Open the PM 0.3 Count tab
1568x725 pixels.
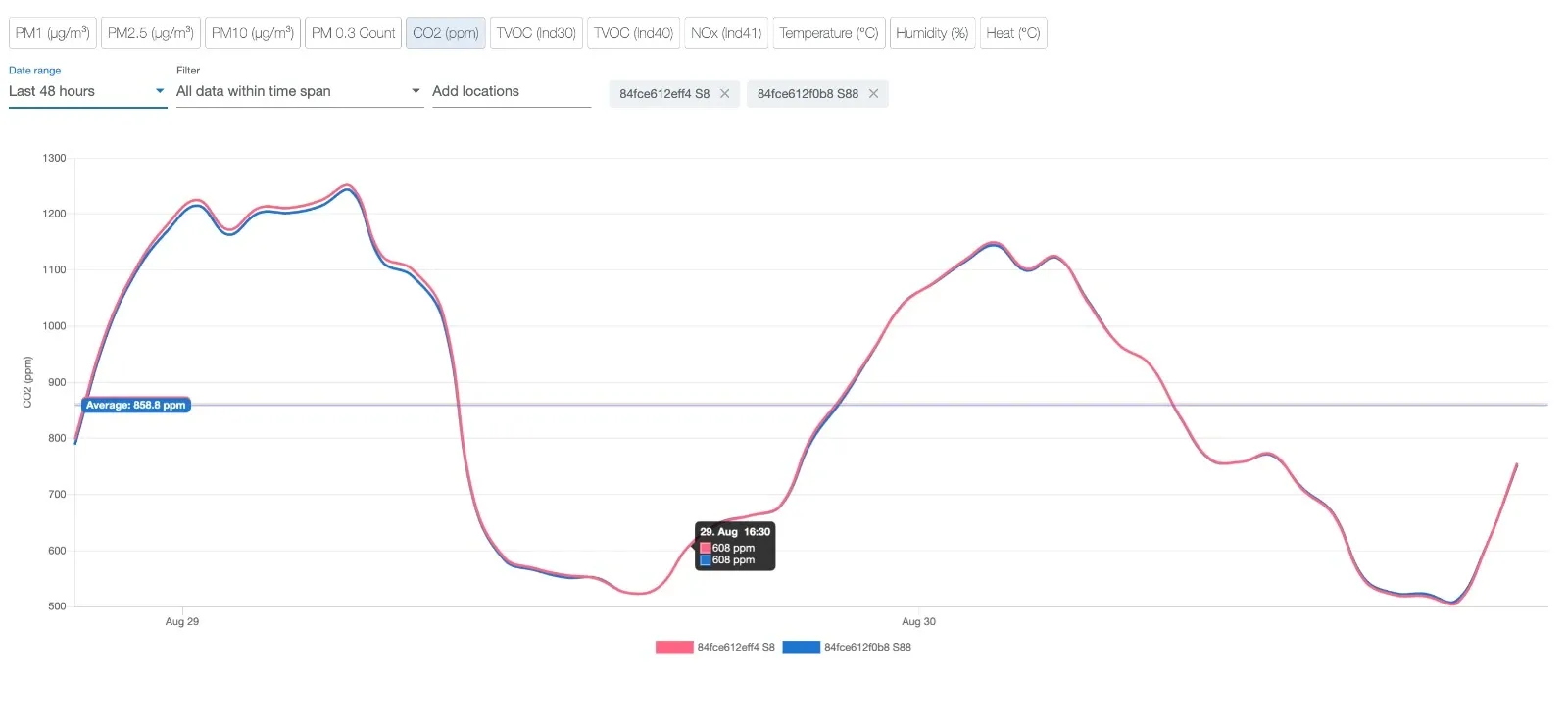click(353, 33)
